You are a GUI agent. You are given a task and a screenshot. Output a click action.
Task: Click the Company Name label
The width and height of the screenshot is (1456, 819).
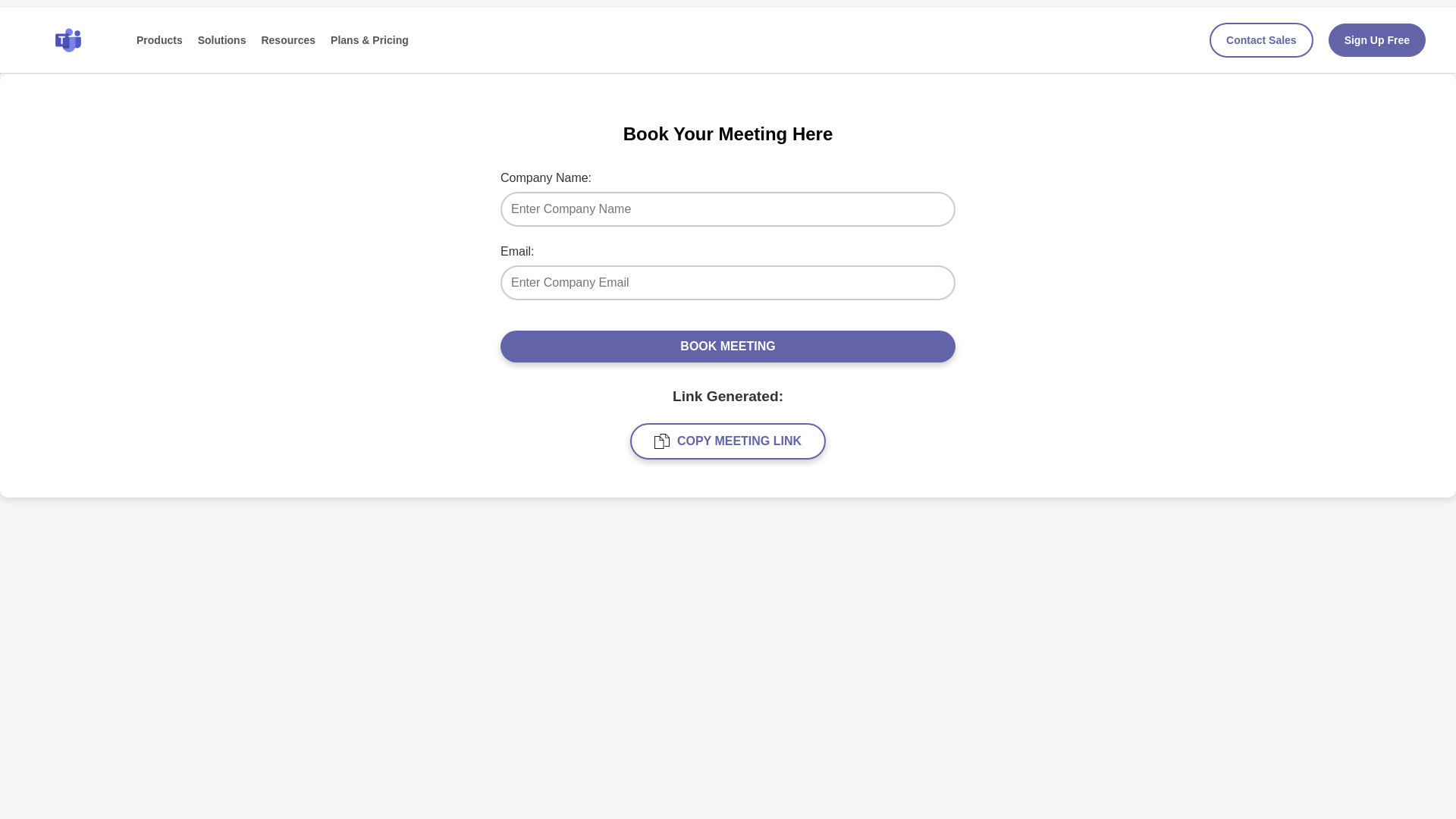tap(545, 178)
